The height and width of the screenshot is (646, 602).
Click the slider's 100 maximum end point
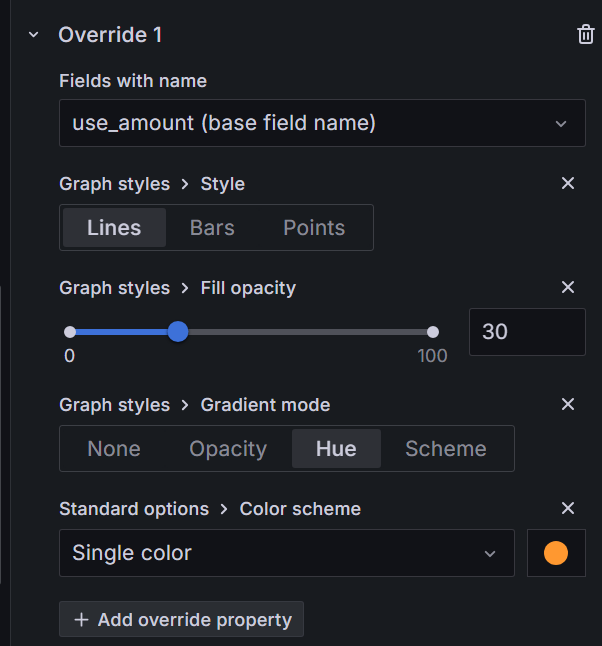pyautogui.click(x=432, y=332)
